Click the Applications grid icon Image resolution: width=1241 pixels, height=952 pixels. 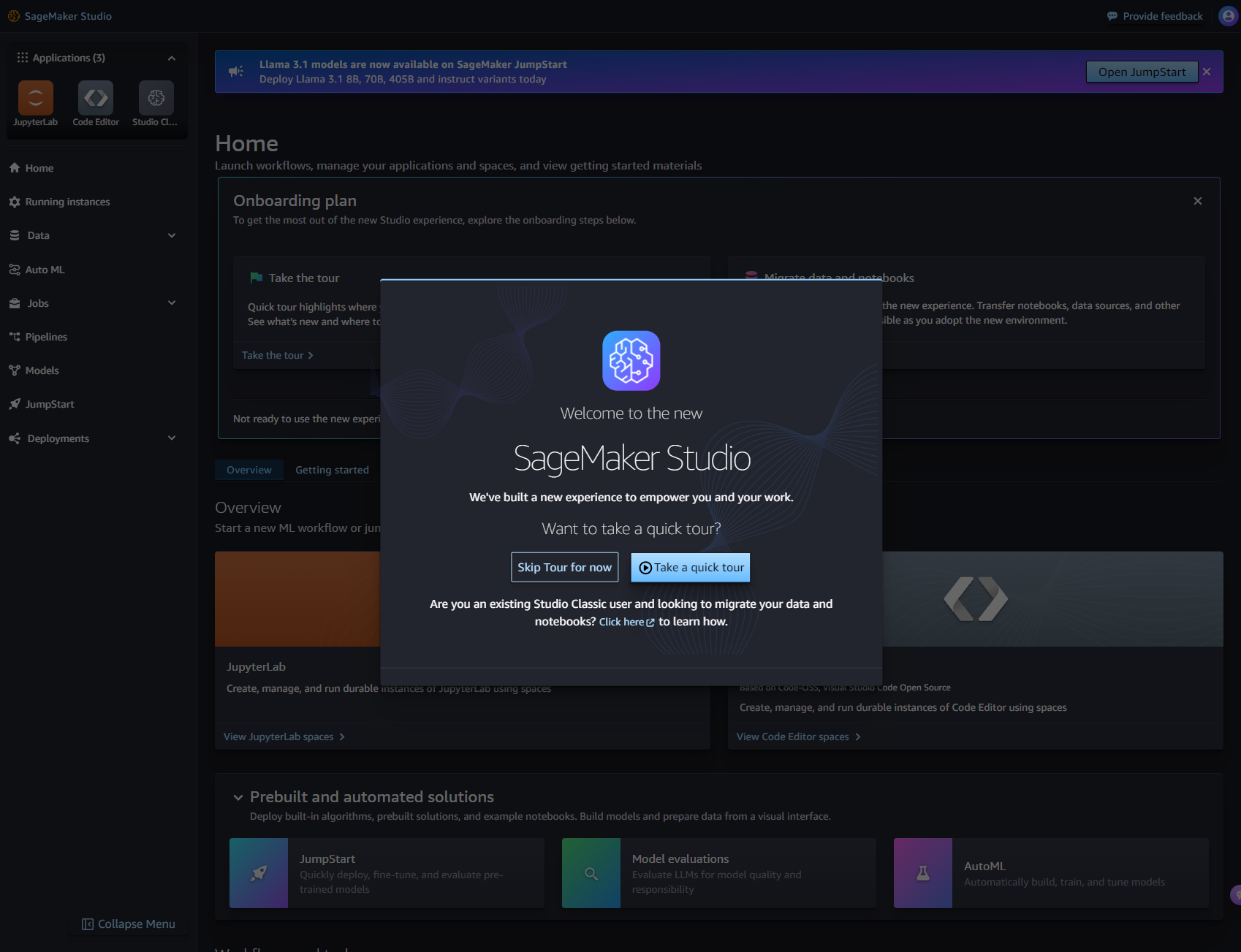tap(23, 58)
